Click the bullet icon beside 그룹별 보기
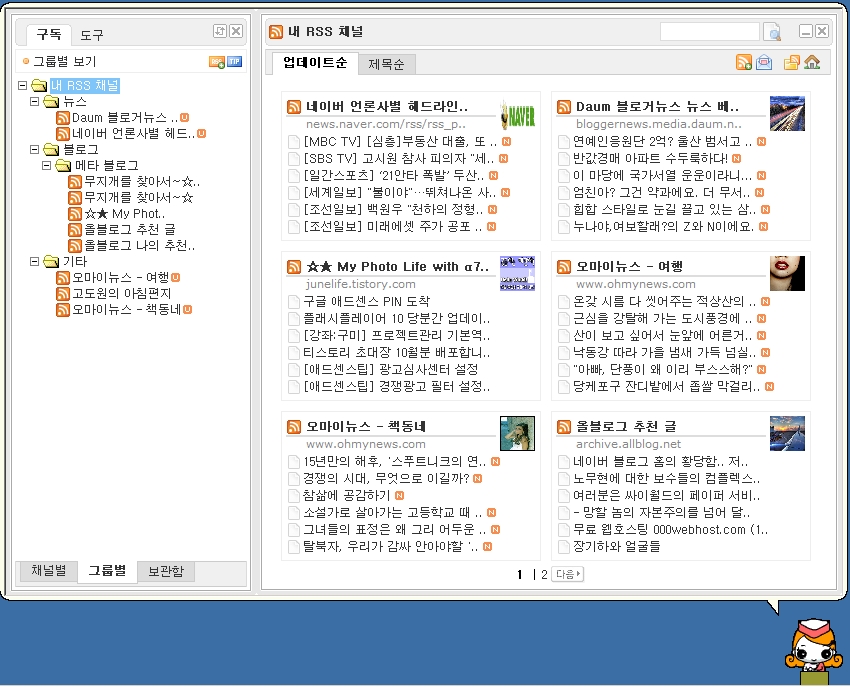Viewport: 850px width, 687px height. tap(25, 61)
